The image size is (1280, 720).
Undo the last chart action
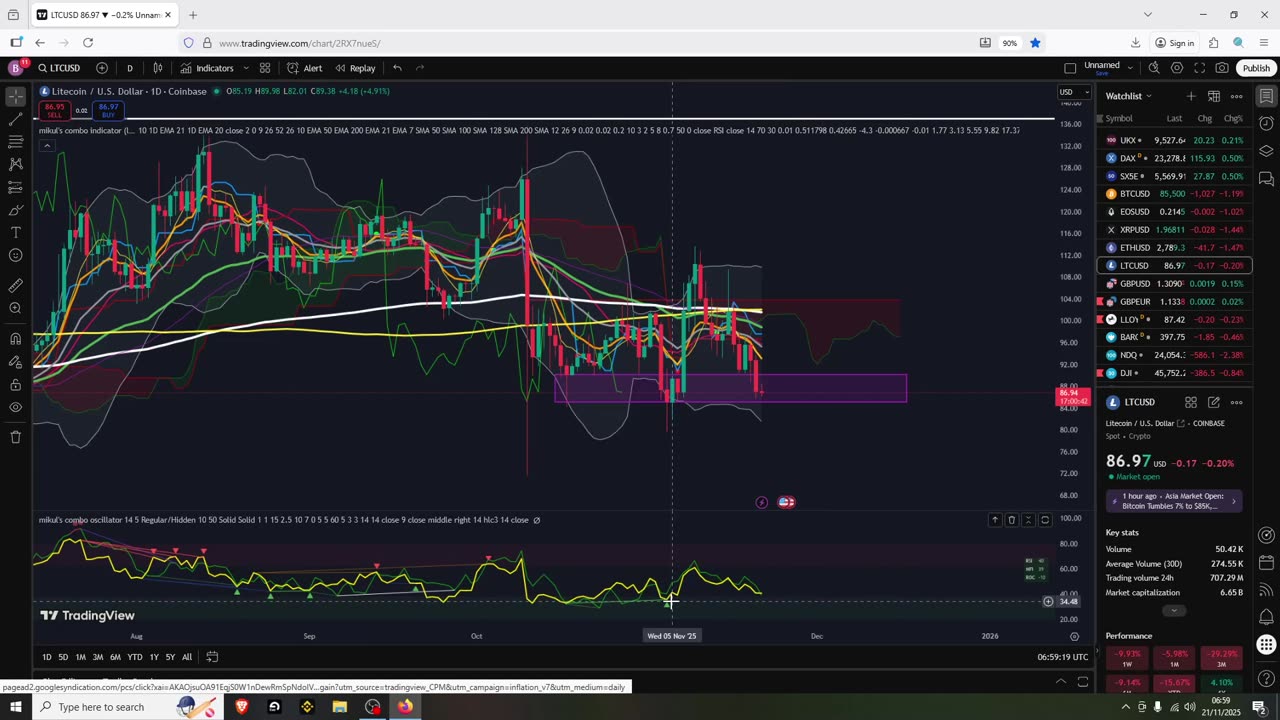point(397,68)
